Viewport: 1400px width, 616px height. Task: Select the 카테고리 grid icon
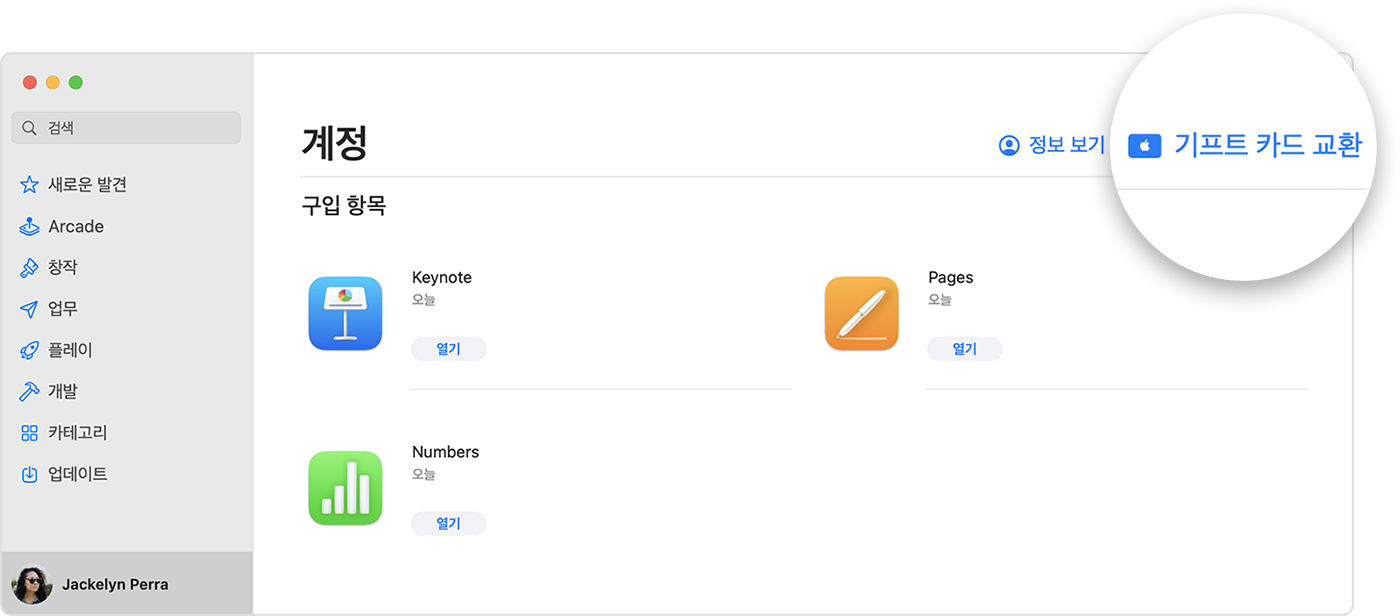pos(29,433)
